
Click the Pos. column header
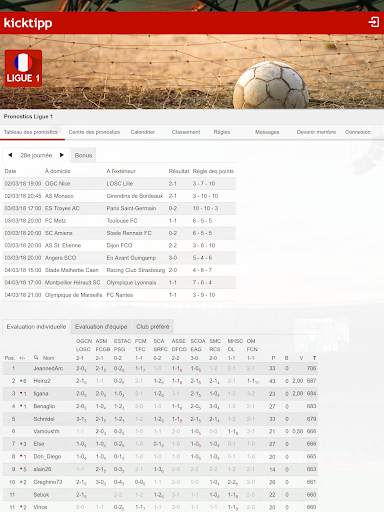[9, 358]
